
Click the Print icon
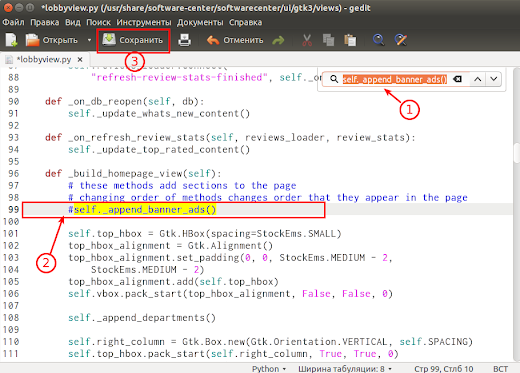(184, 40)
